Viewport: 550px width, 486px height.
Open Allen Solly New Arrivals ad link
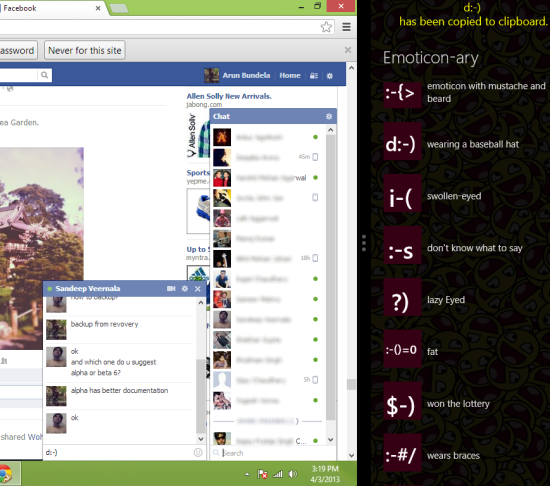point(229,96)
